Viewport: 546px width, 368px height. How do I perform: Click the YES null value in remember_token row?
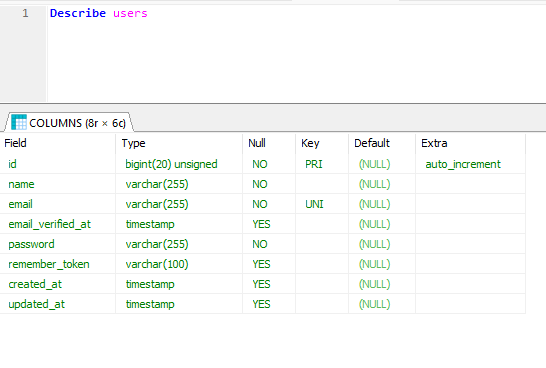(x=269, y=264)
